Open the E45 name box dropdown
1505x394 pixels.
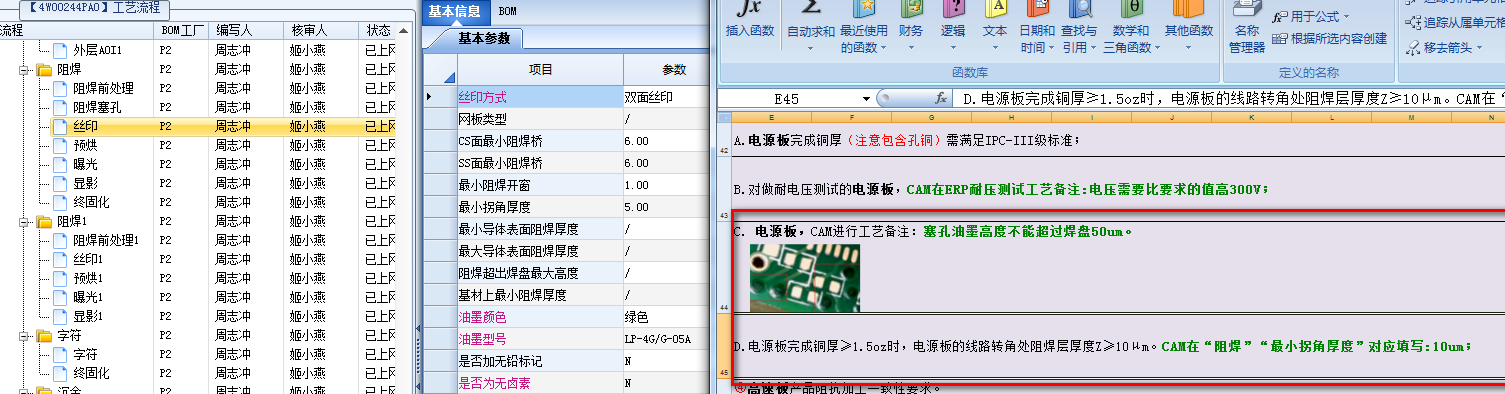tap(867, 99)
